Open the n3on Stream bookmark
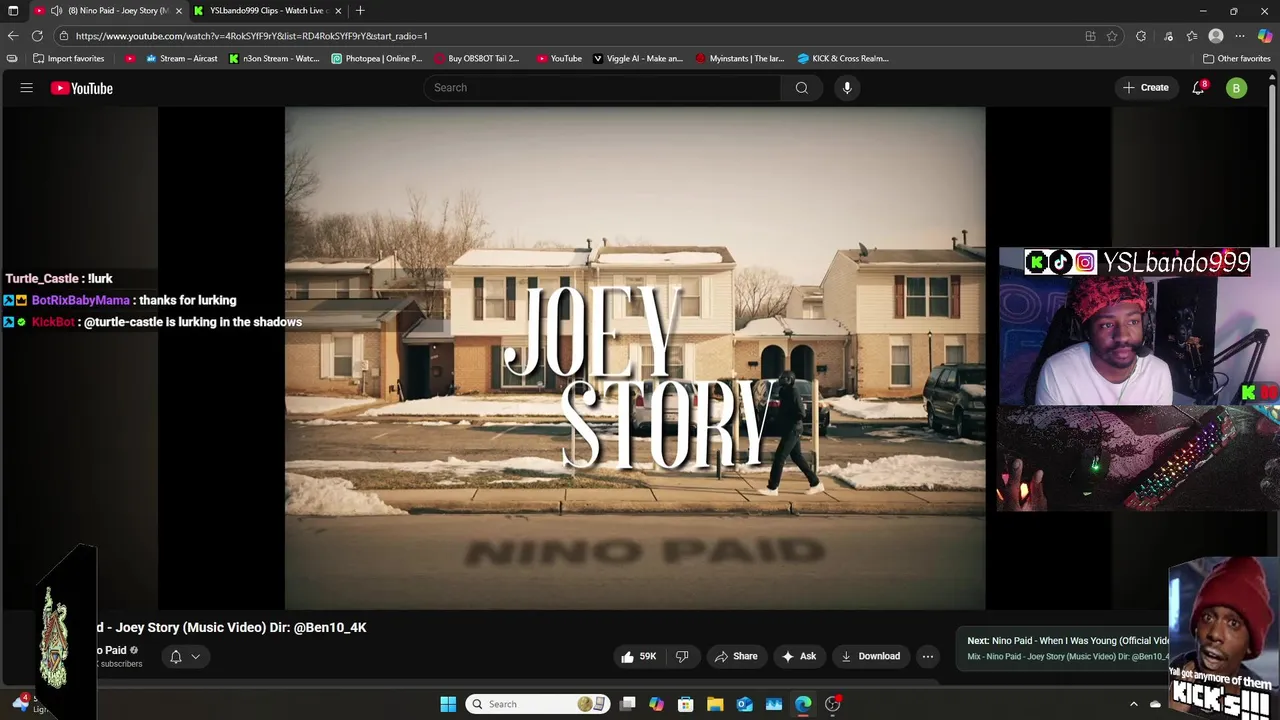Image resolution: width=1280 pixels, height=720 pixels. click(x=274, y=58)
